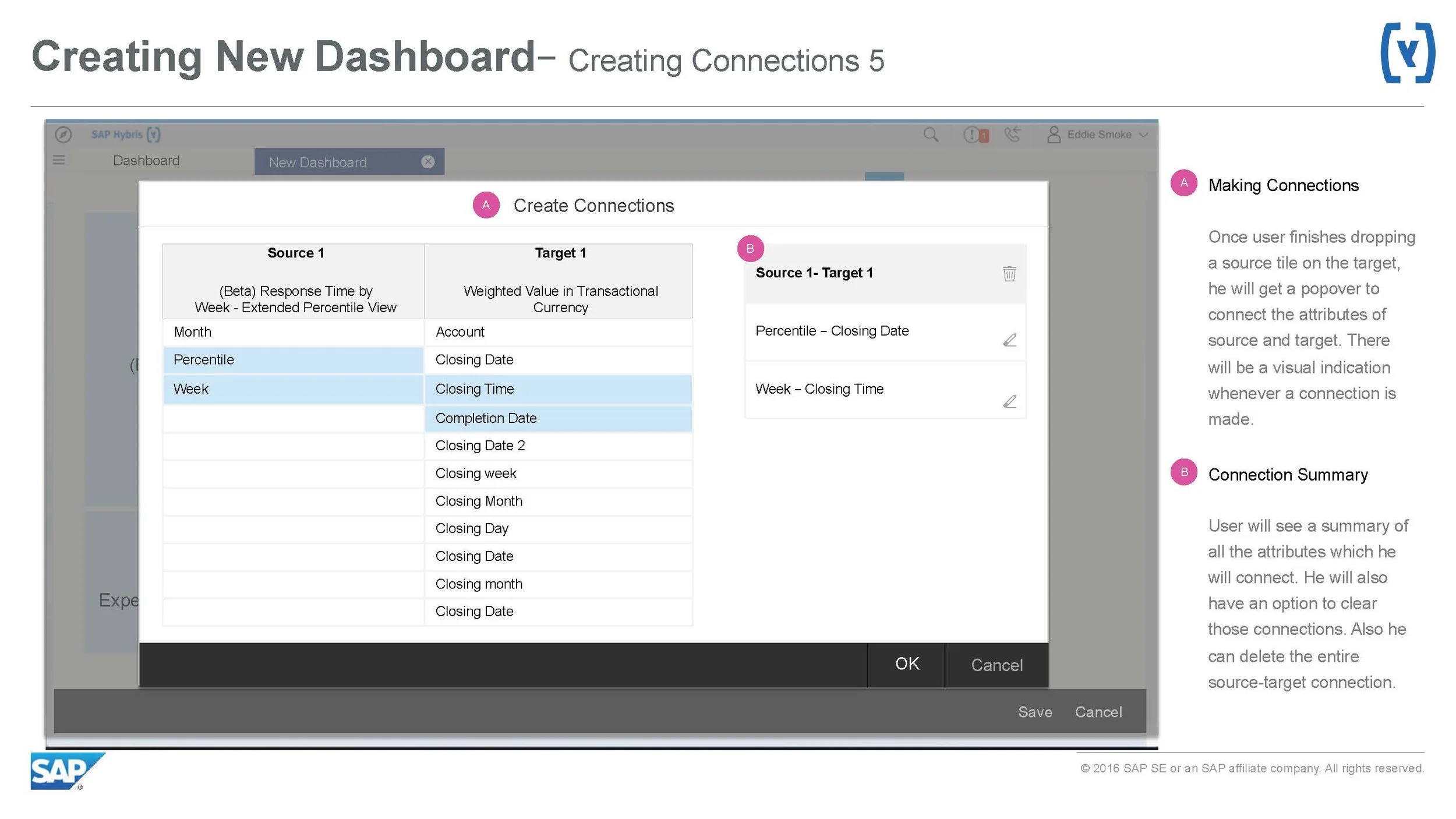This screenshot has width=1456, height=819.
Task: Select the lowercase Closing month target attribute
Action: 559,584
